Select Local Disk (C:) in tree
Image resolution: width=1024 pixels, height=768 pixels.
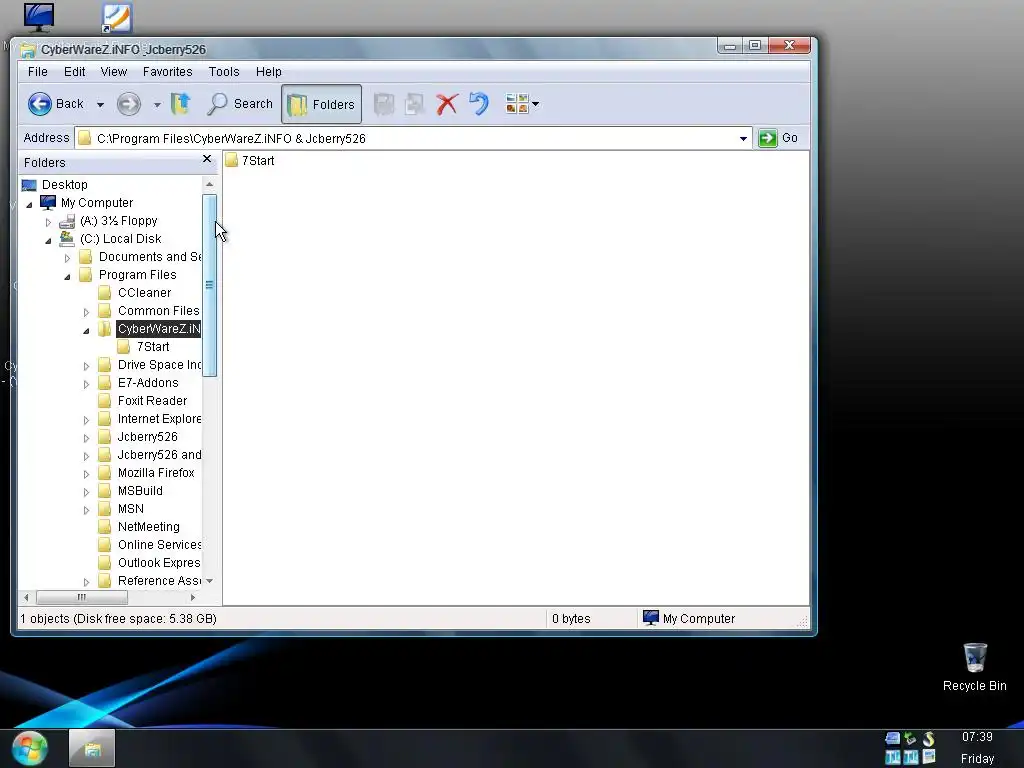coord(120,239)
